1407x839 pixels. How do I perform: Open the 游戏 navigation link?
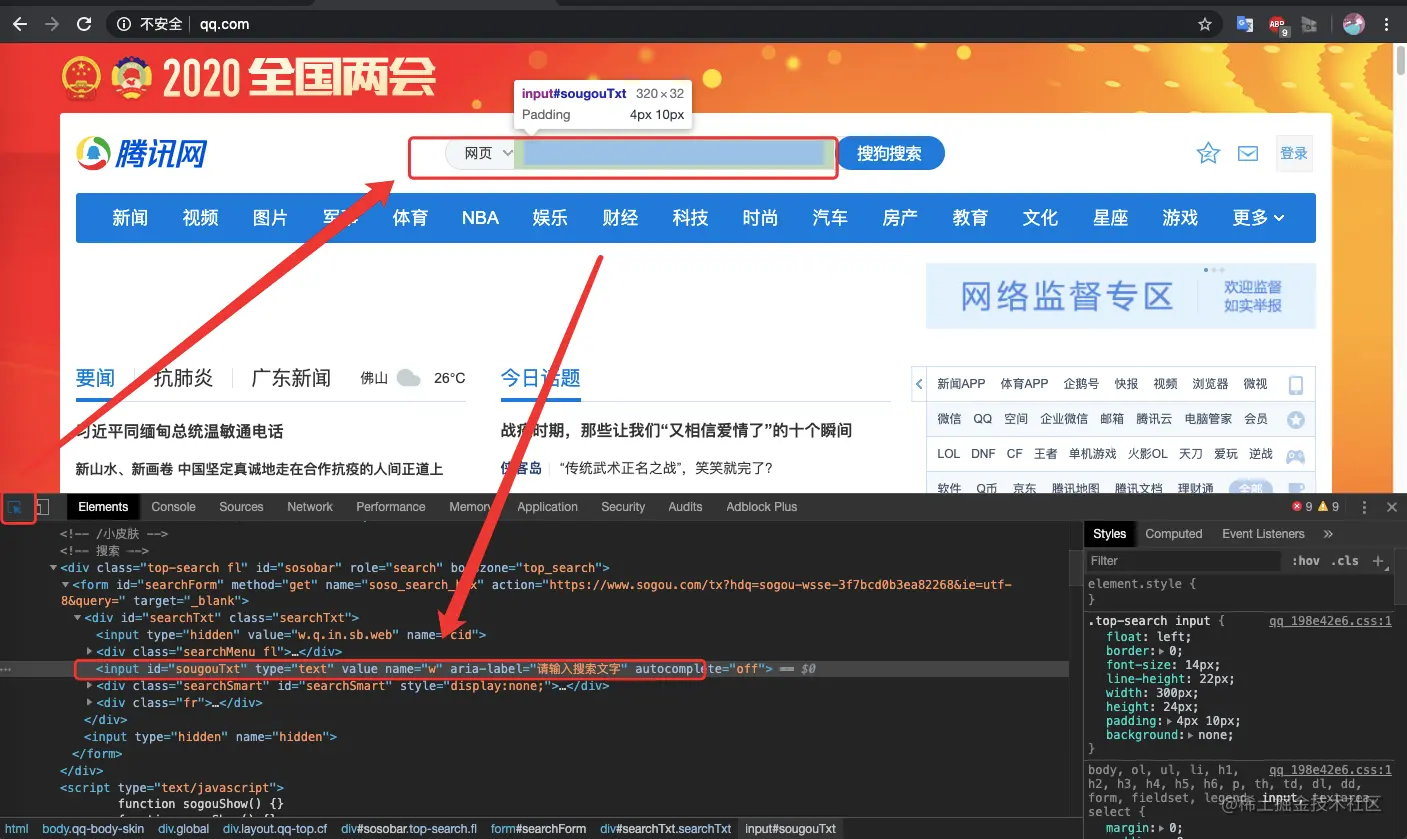tap(1180, 218)
